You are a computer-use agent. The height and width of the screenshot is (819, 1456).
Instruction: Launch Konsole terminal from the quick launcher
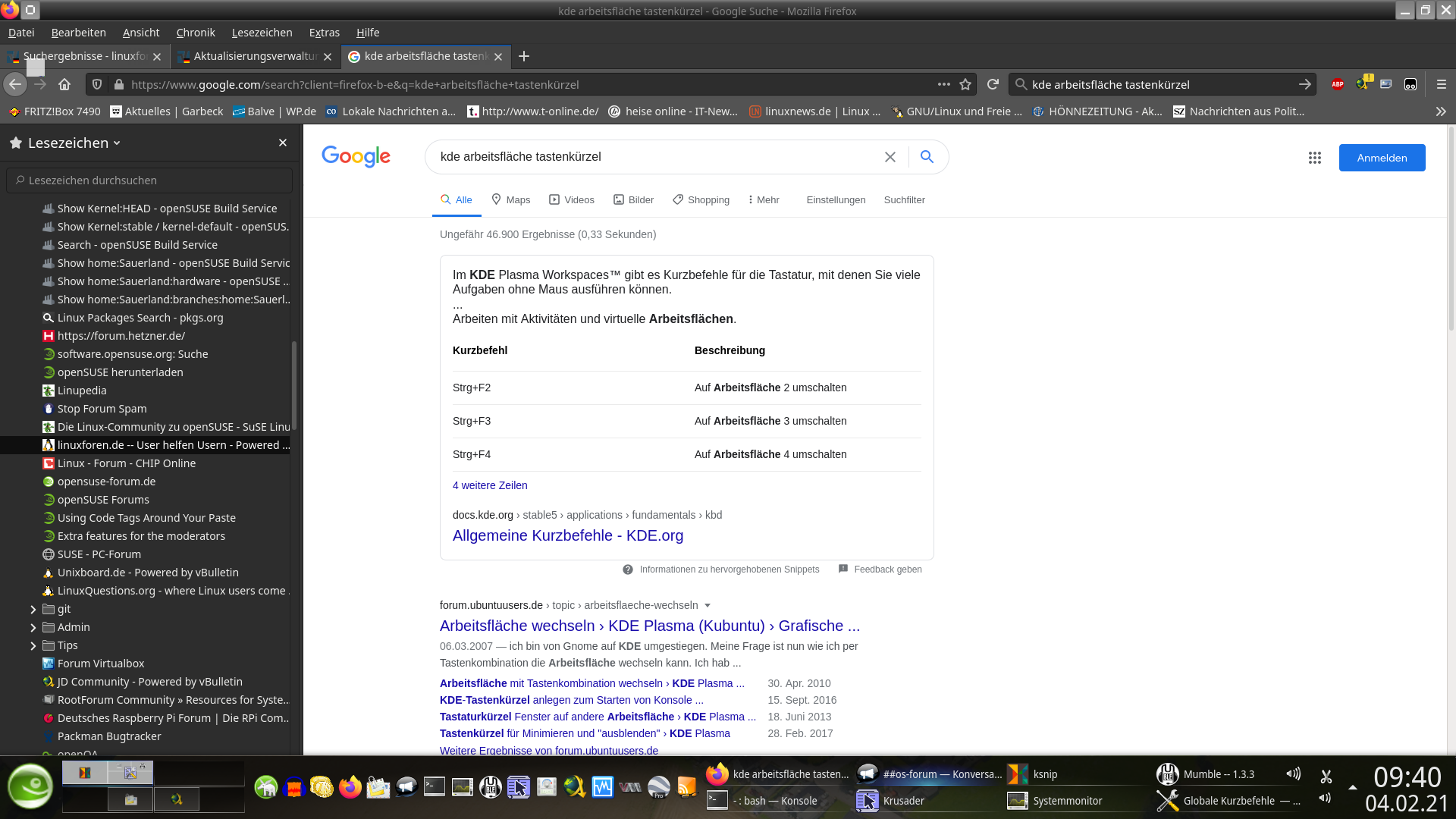[x=435, y=787]
